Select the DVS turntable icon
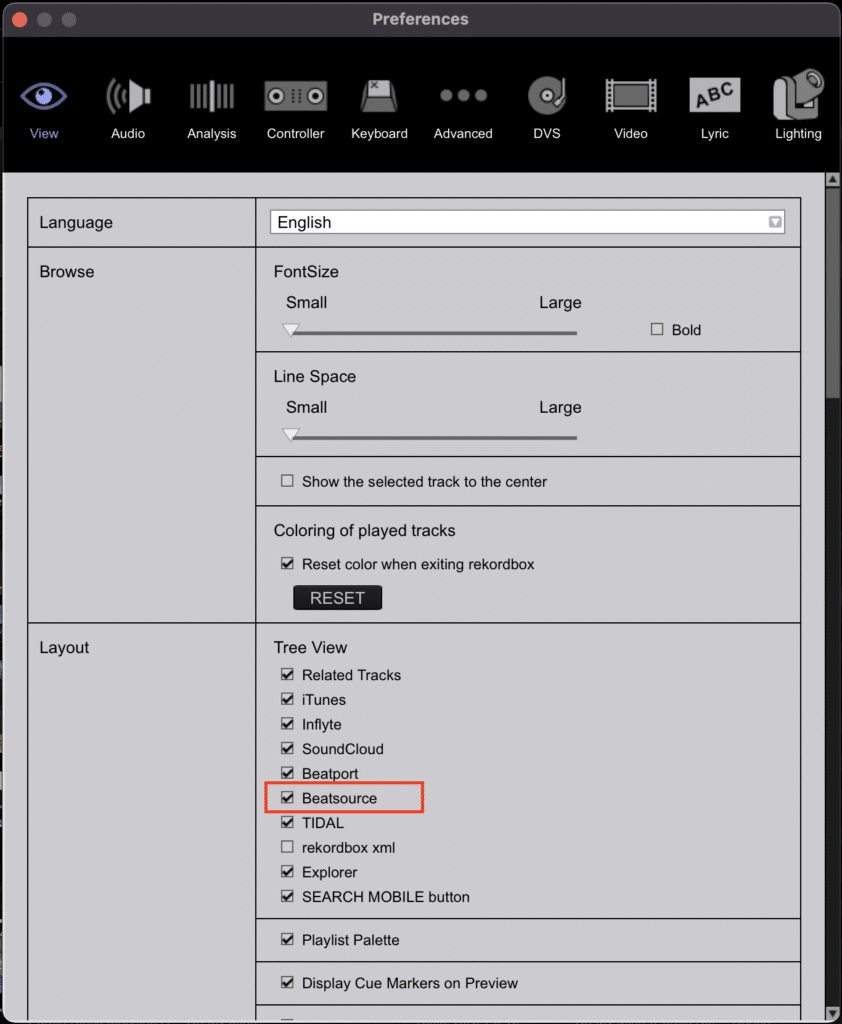The width and height of the screenshot is (842, 1024). pos(547,97)
